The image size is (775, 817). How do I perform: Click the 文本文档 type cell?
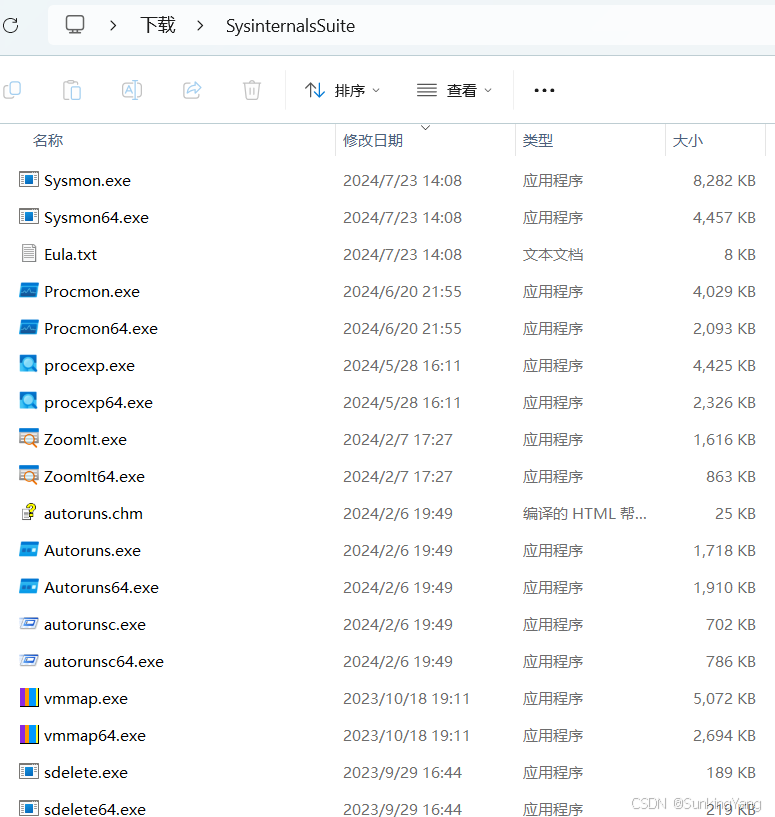(553, 255)
